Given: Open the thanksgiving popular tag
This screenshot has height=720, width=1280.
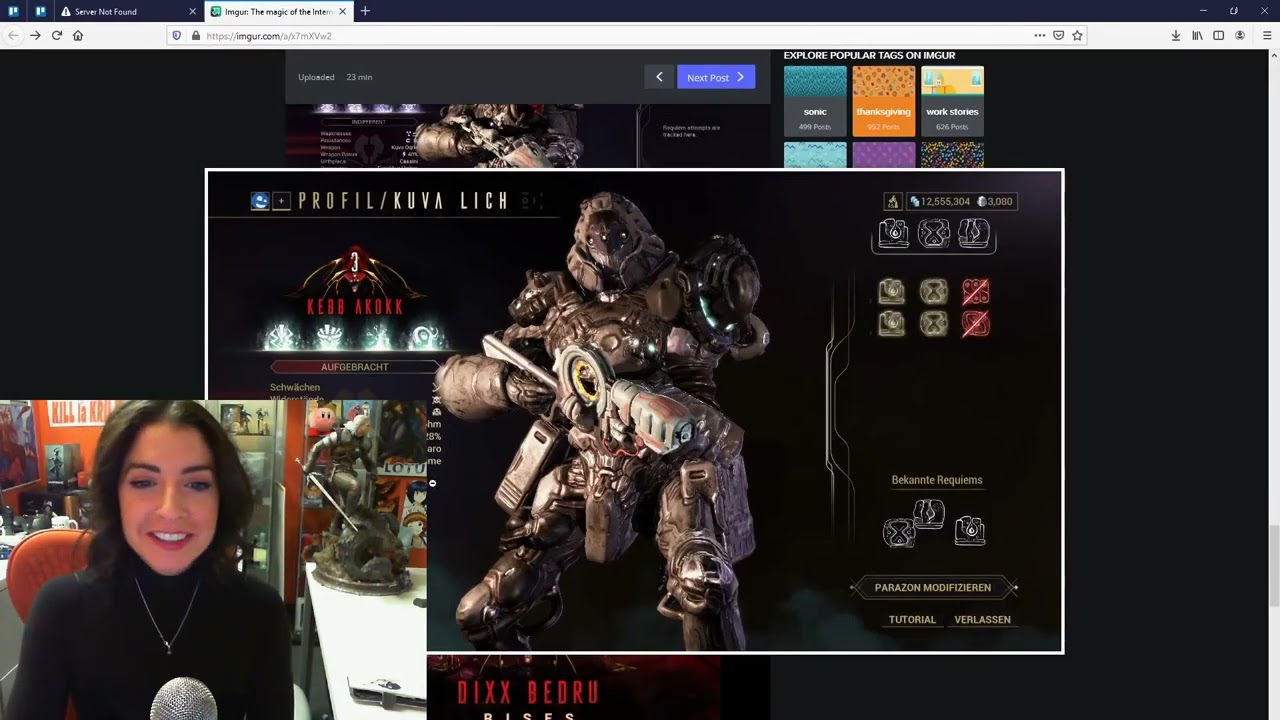Looking at the screenshot, I should click(x=883, y=101).
